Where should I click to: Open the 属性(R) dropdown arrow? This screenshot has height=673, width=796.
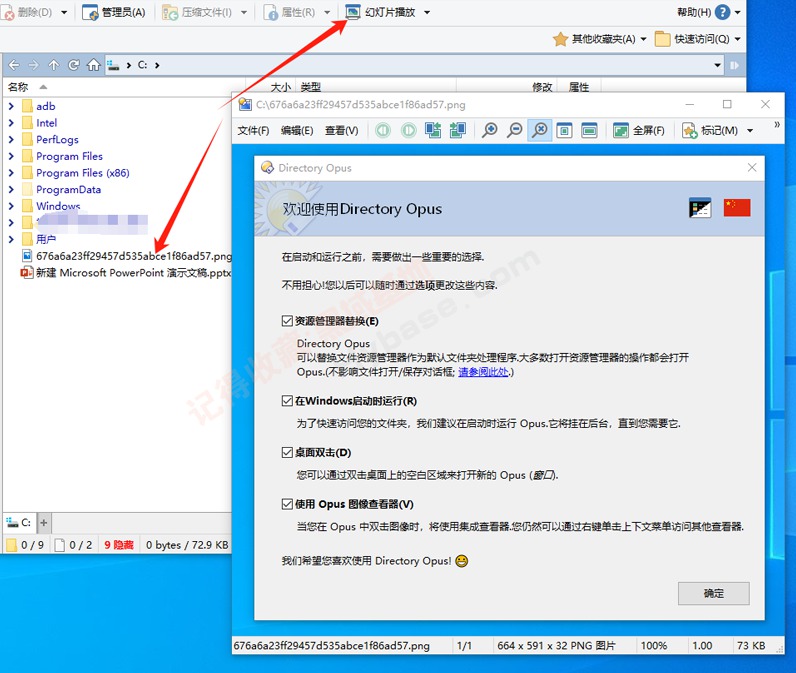pyautogui.click(x=327, y=12)
